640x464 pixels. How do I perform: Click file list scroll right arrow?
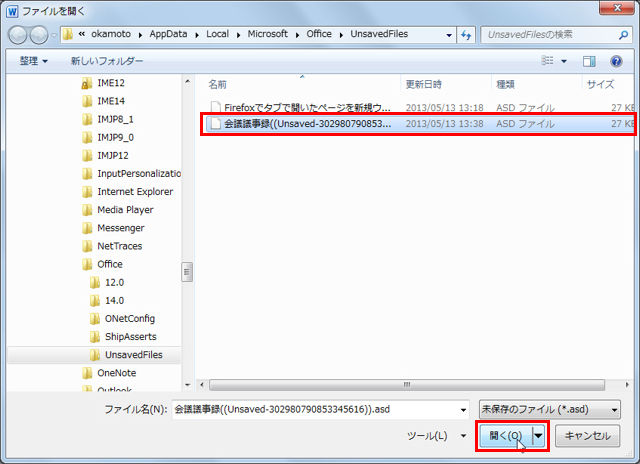pos(627,385)
